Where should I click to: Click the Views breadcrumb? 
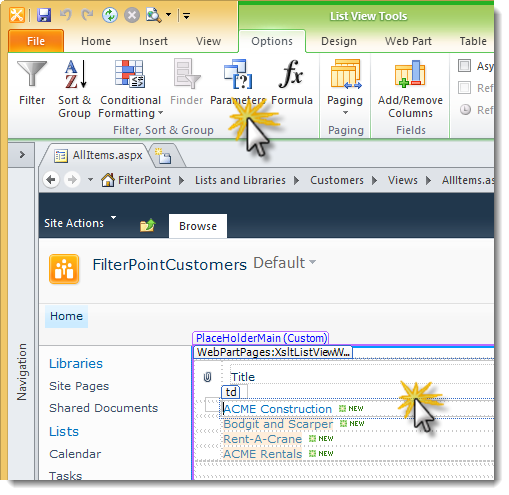pyautogui.click(x=403, y=180)
